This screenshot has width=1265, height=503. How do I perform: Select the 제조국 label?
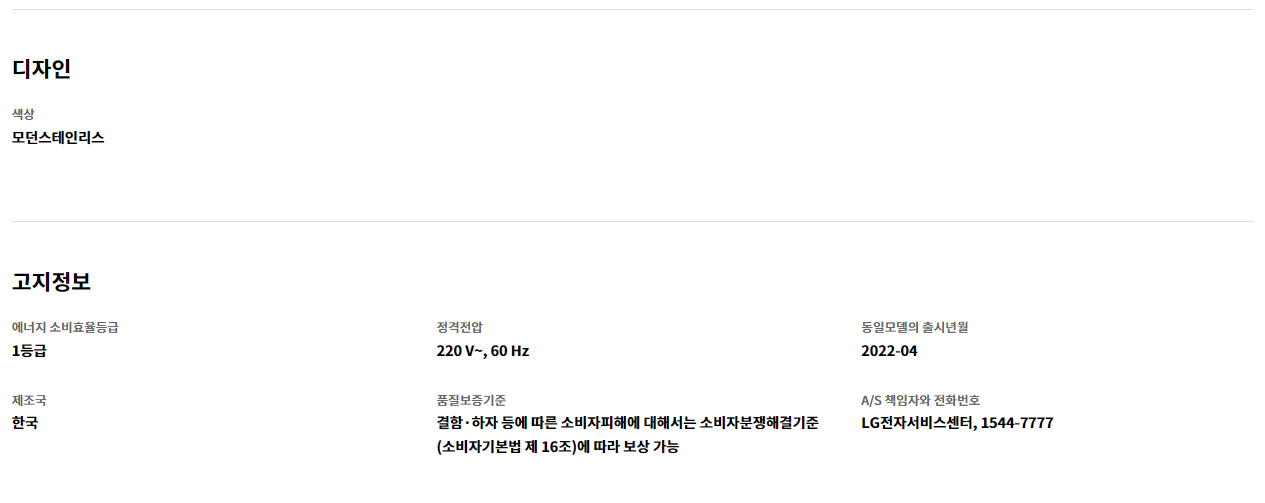coord(29,400)
